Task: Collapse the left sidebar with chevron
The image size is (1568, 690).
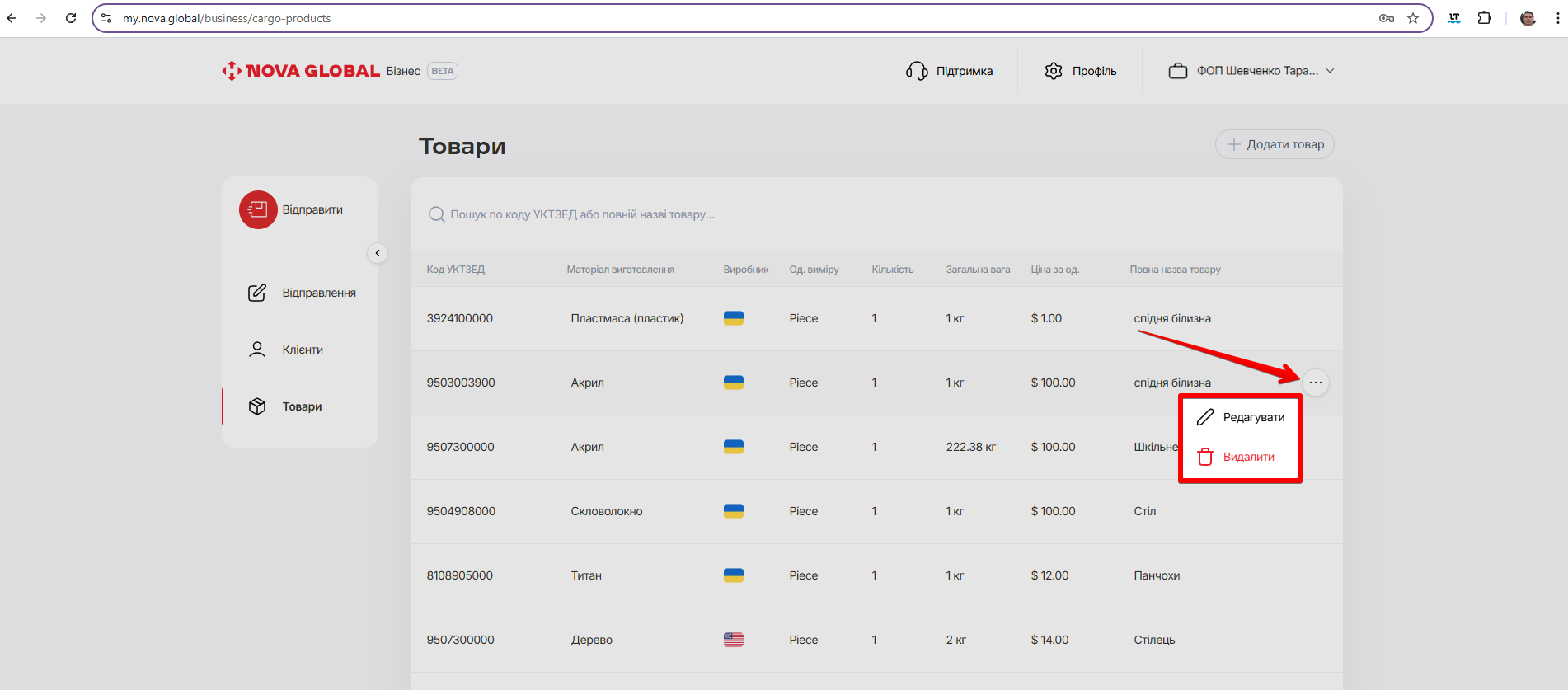Action: point(378,253)
